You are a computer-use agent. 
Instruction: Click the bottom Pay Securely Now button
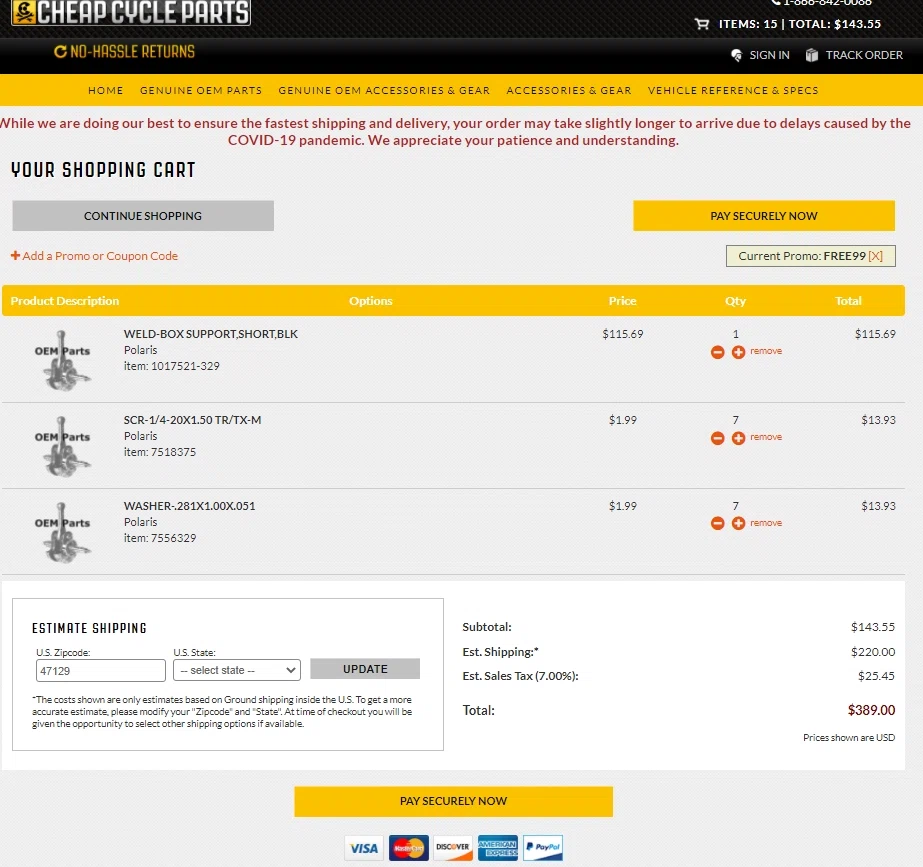coord(453,801)
